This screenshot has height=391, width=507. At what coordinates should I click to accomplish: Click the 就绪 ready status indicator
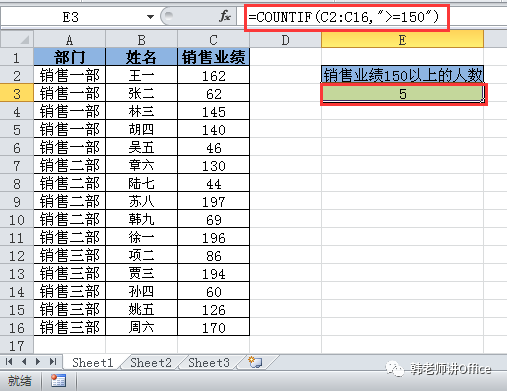point(20,381)
